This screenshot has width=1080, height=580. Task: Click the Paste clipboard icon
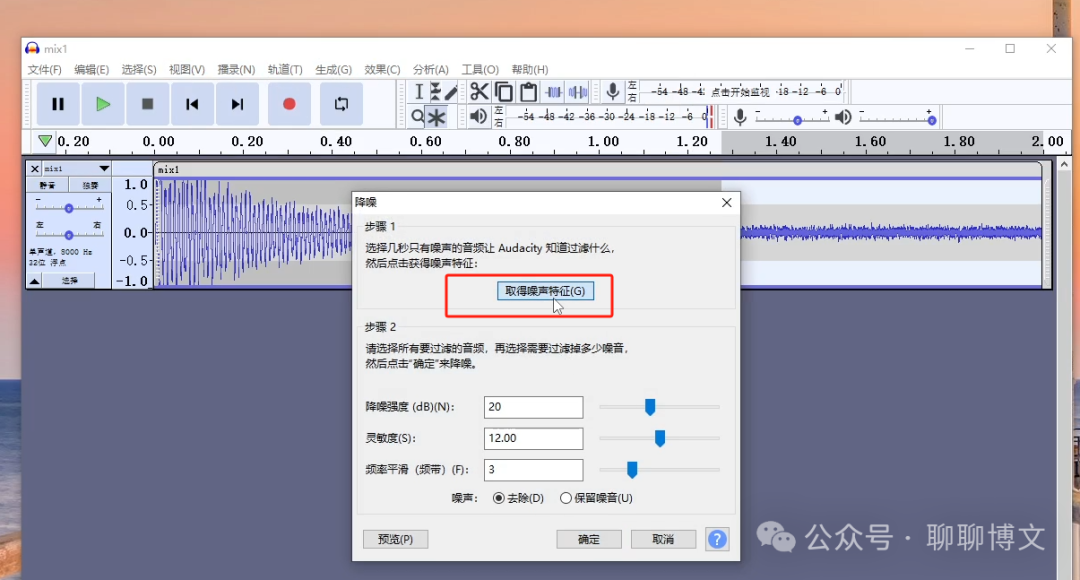pyautogui.click(x=528, y=92)
